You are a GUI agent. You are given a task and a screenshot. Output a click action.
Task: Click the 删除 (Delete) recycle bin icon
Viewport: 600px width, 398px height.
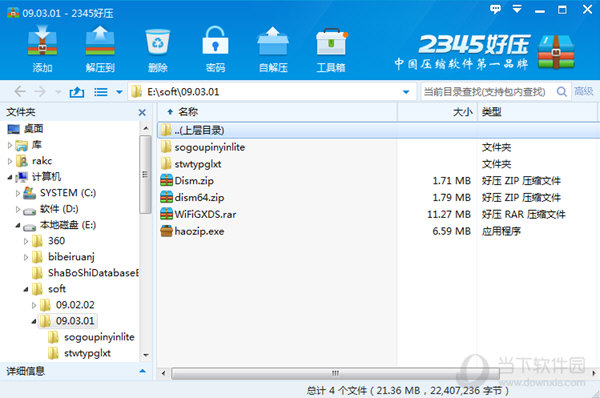[158, 49]
